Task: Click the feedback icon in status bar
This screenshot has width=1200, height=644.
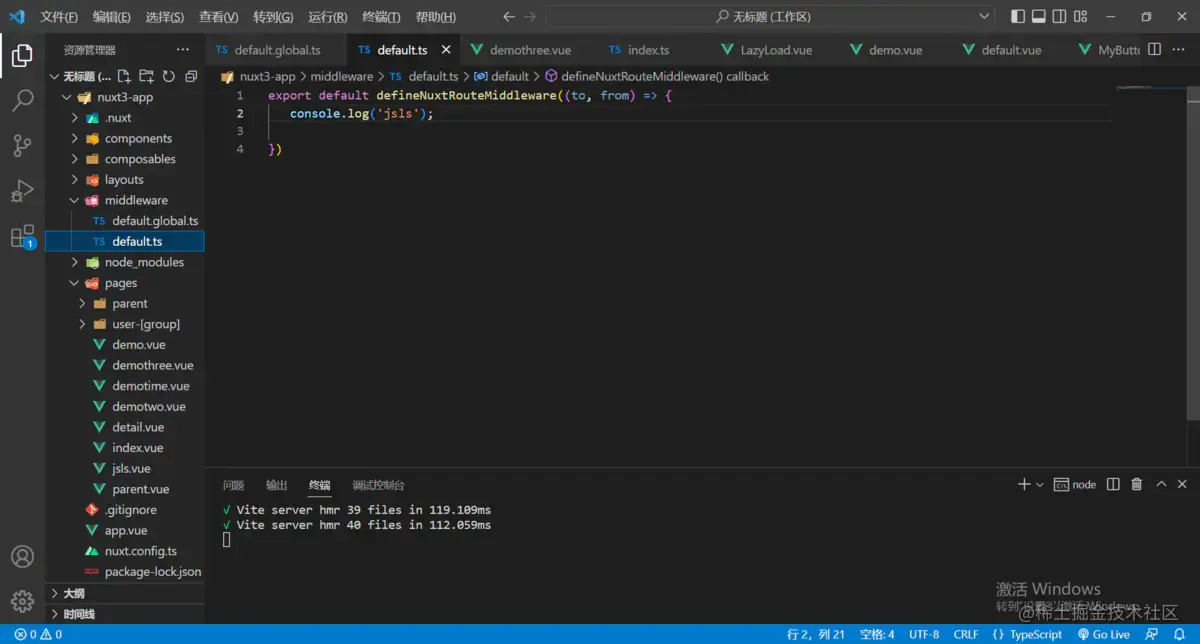Action: [x=1153, y=634]
